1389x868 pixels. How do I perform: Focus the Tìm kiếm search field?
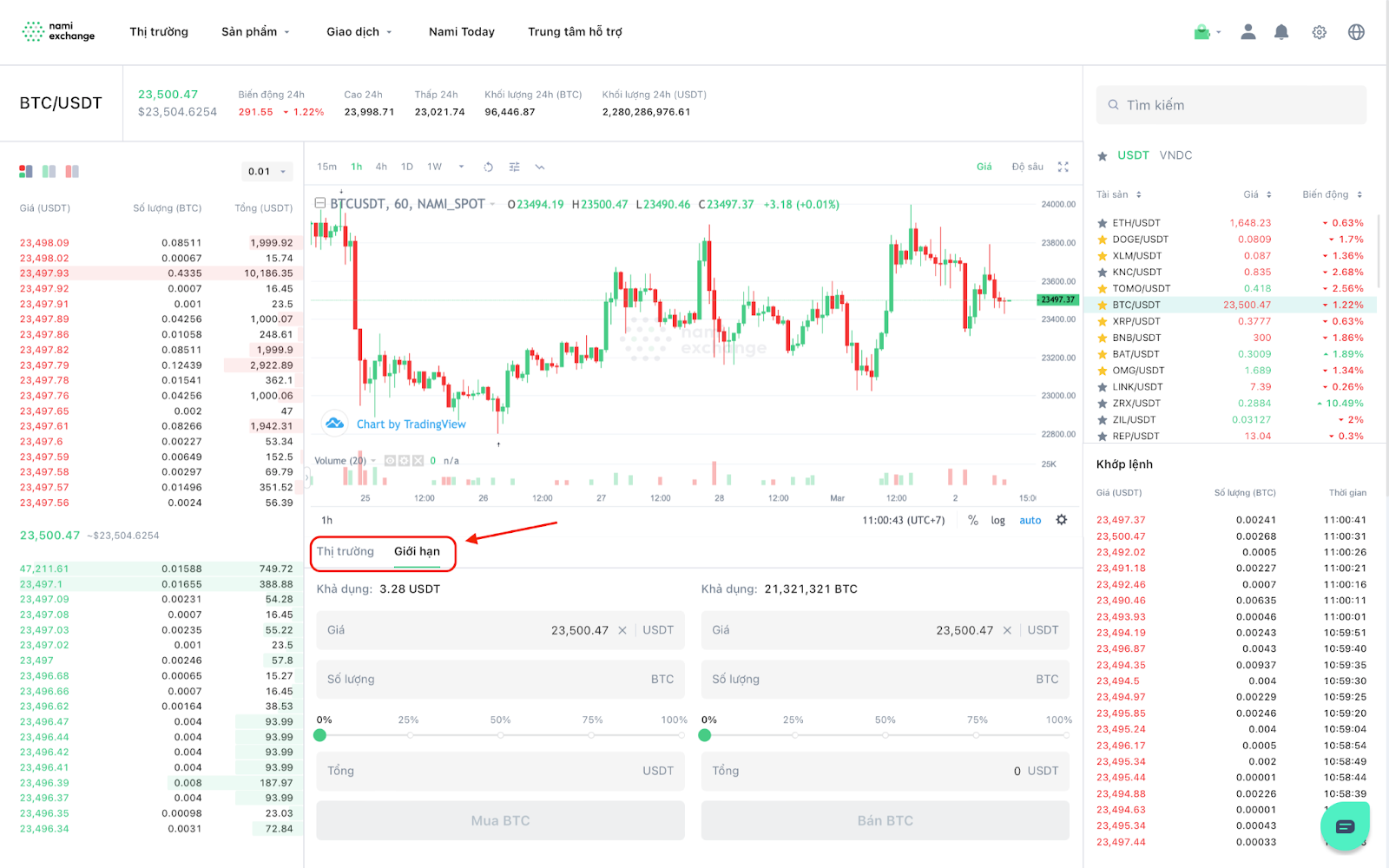pos(1231,105)
